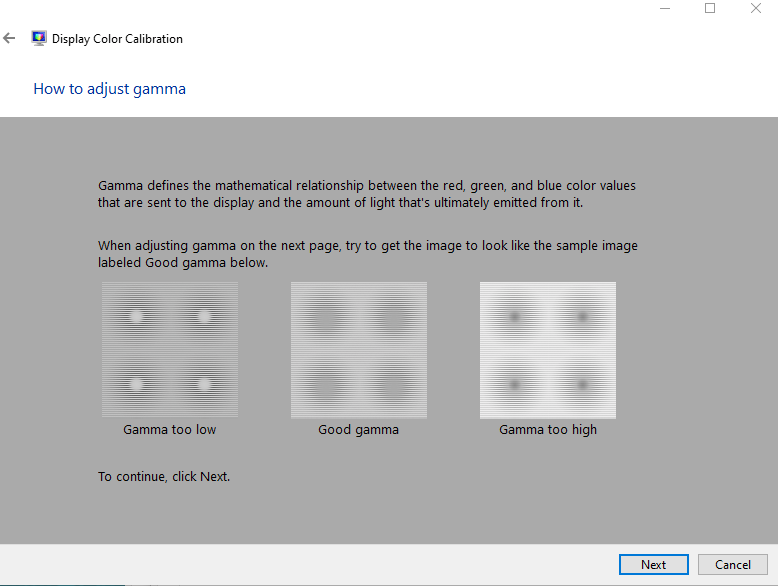This screenshot has height=586, width=778.
Task: Click the 'Gamma too low' caption
Action: pos(170,430)
